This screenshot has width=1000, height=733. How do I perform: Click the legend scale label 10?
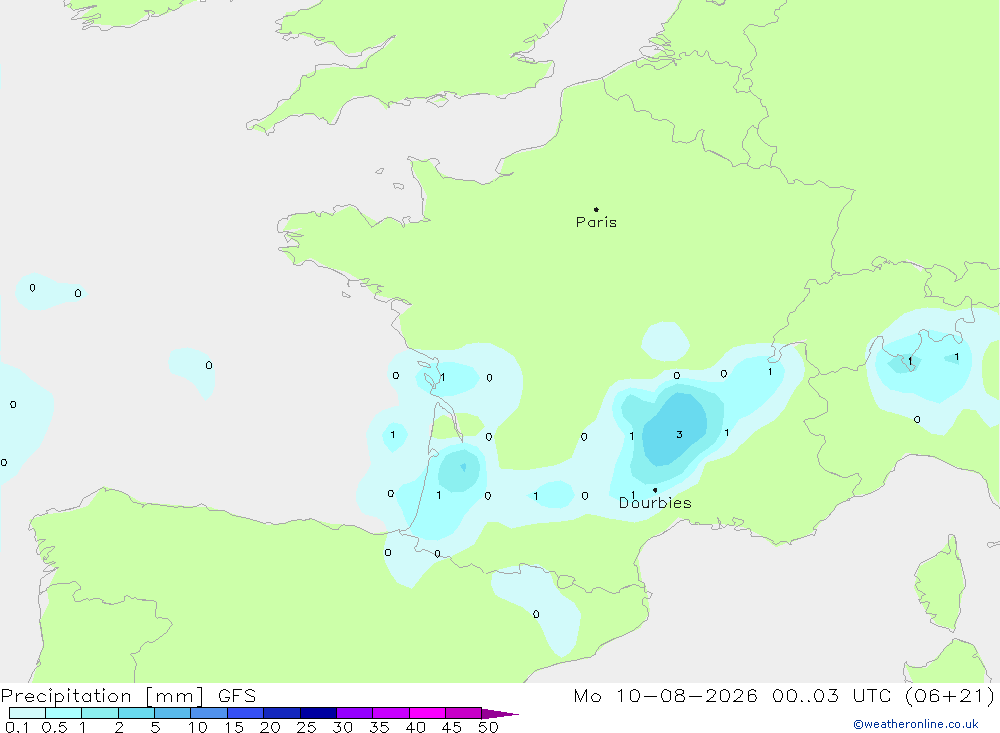tap(198, 727)
